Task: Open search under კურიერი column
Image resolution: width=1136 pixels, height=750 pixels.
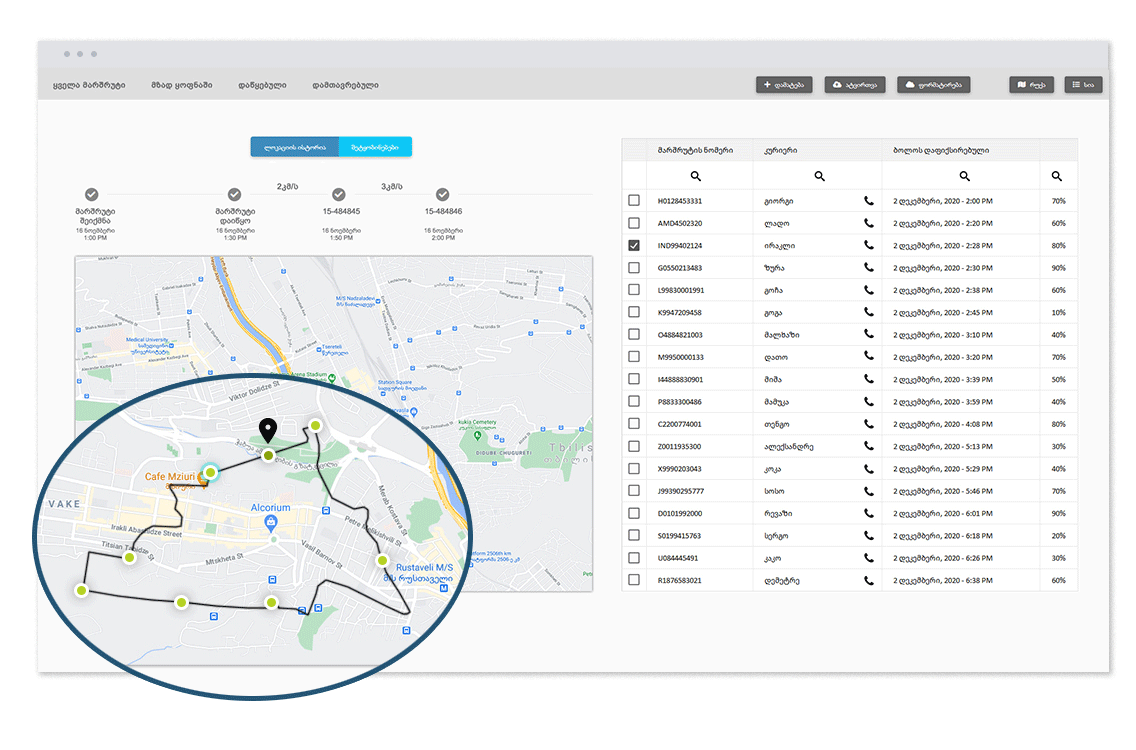Action: tap(819, 176)
